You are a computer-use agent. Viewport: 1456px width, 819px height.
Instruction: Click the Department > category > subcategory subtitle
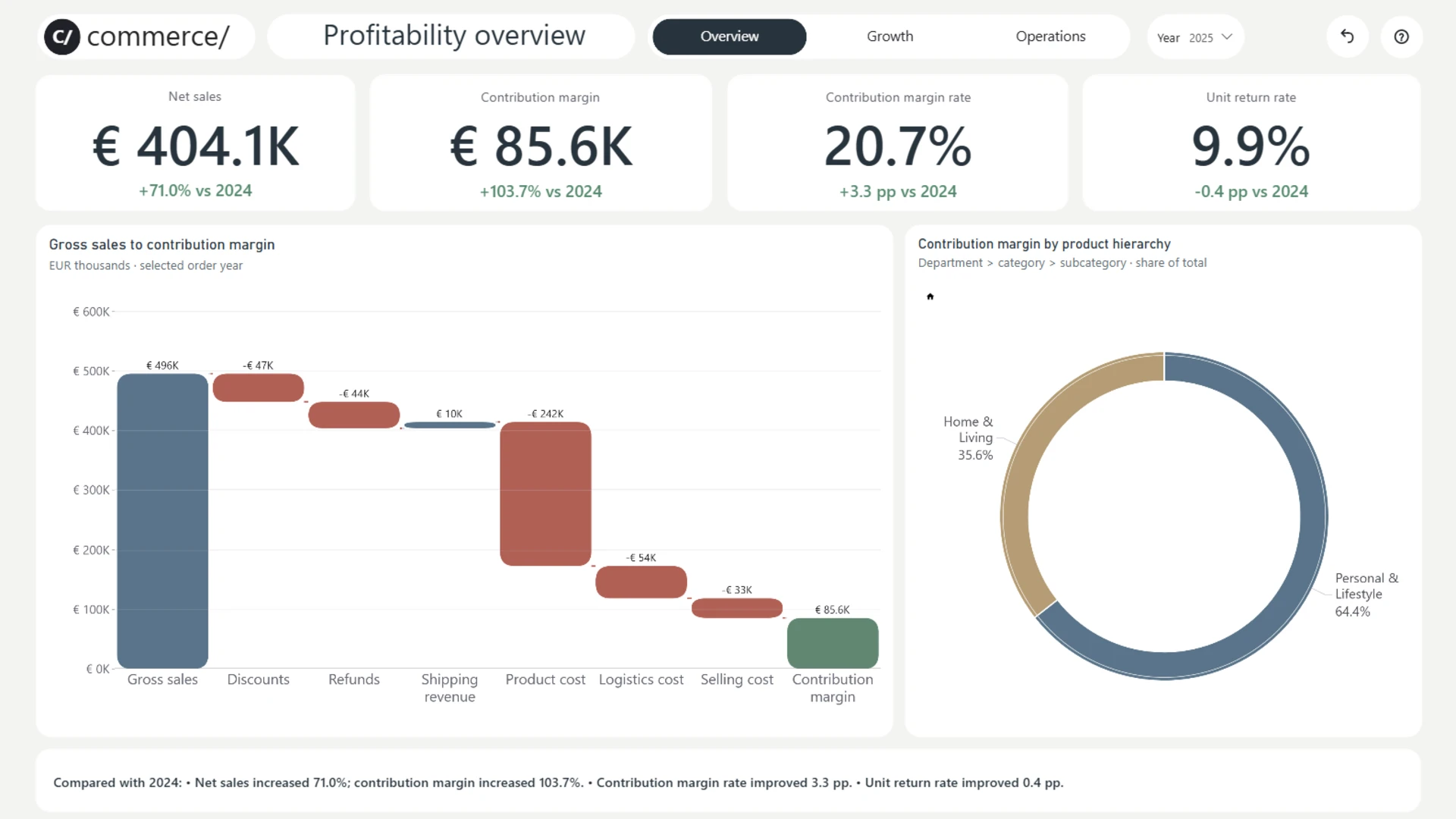pos(1062,262)
